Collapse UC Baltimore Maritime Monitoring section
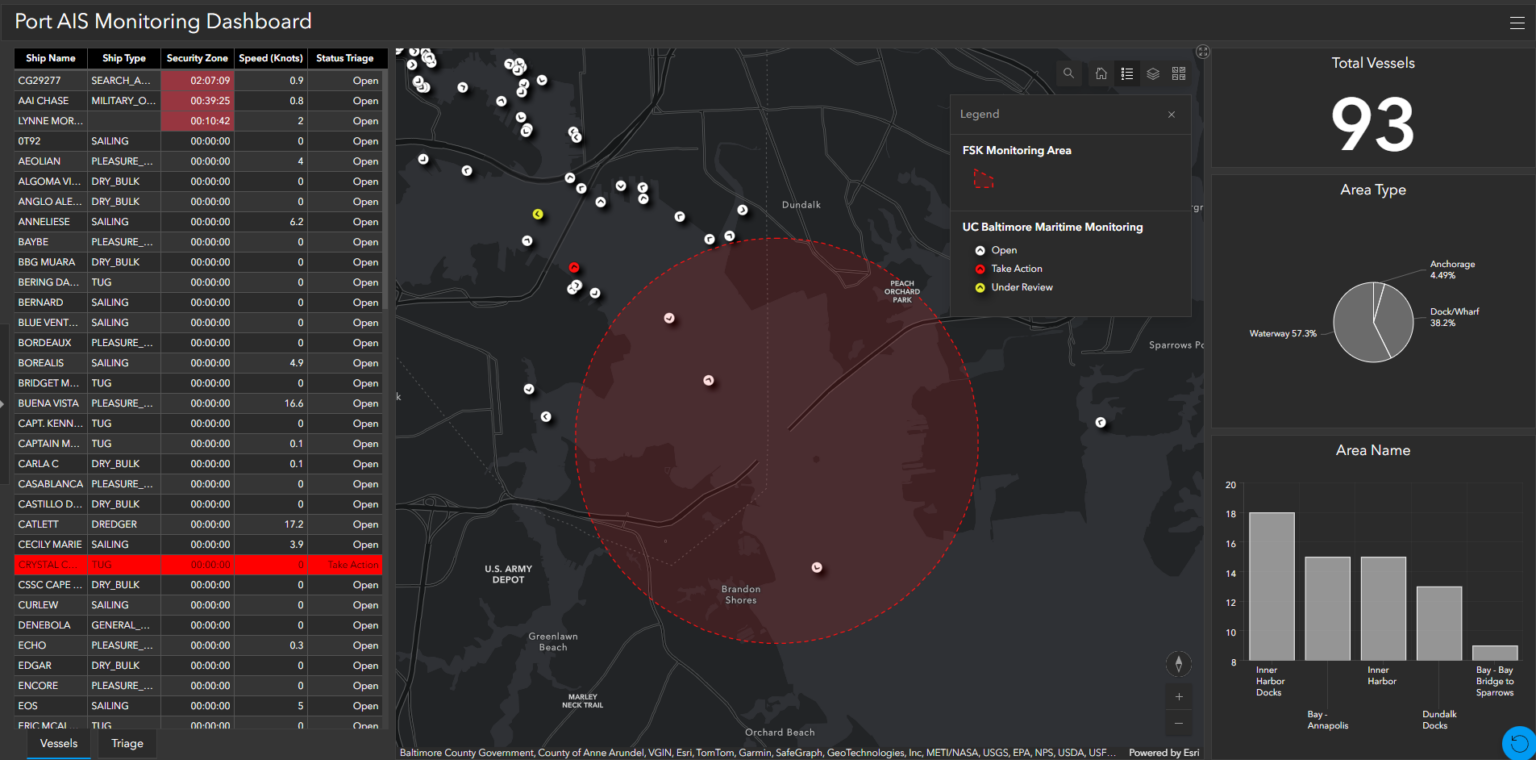1536x760 pixels. (x=1053, y=226)
